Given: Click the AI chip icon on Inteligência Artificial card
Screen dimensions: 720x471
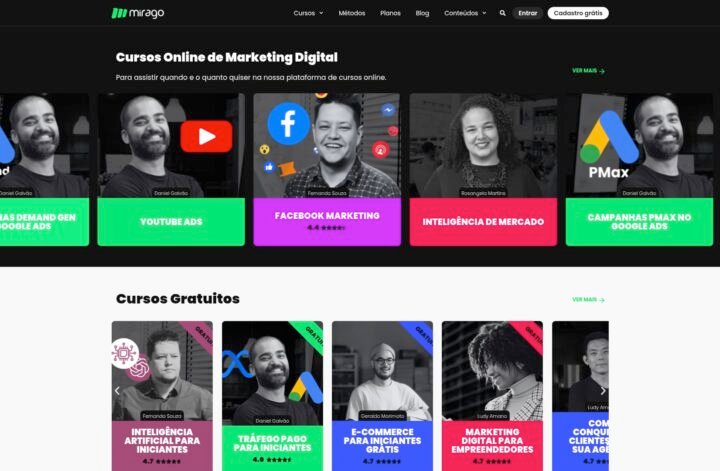Looking at the screenshot, I should 124,353.
